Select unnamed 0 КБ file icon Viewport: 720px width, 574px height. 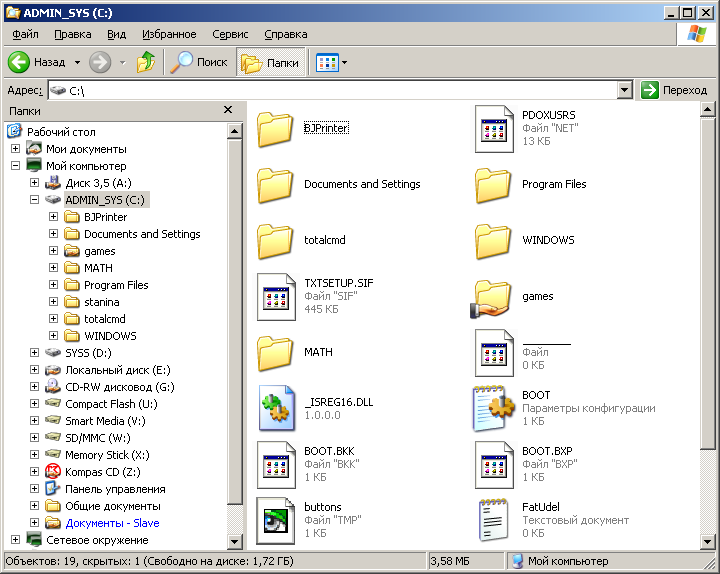pyautogui.click(x=494, y=353)
